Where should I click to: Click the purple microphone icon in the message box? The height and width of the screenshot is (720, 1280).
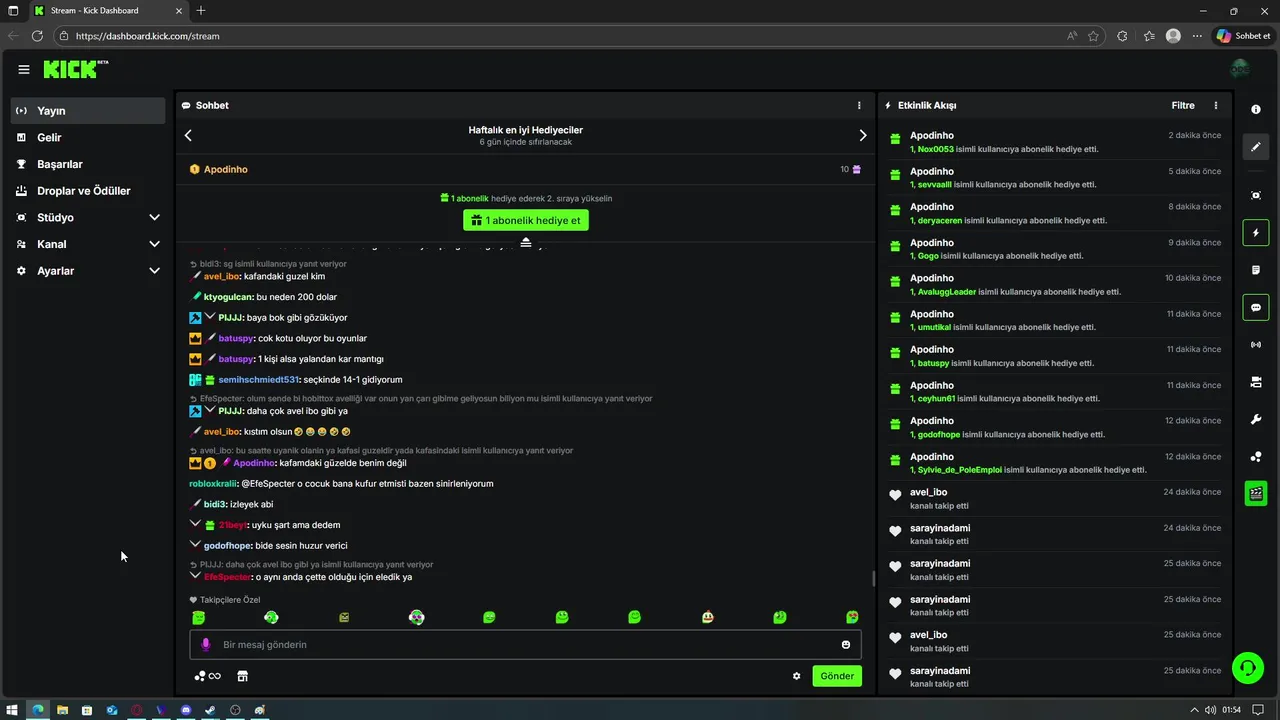[x=206, y=645]
